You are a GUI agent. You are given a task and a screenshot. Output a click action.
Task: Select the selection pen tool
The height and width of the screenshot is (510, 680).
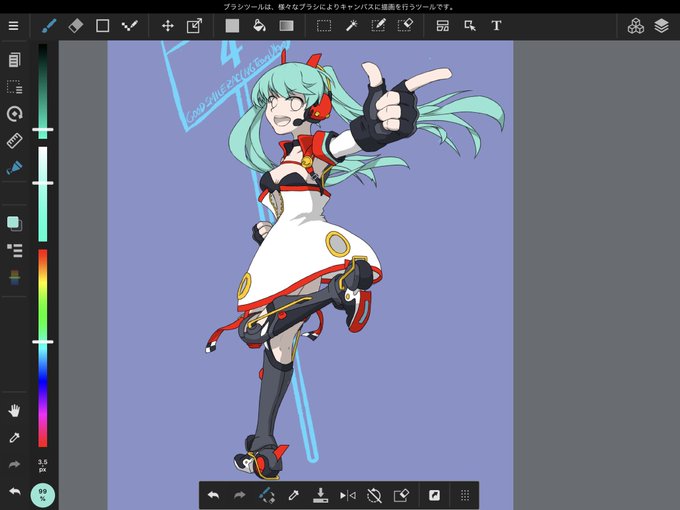coord(378,26)
